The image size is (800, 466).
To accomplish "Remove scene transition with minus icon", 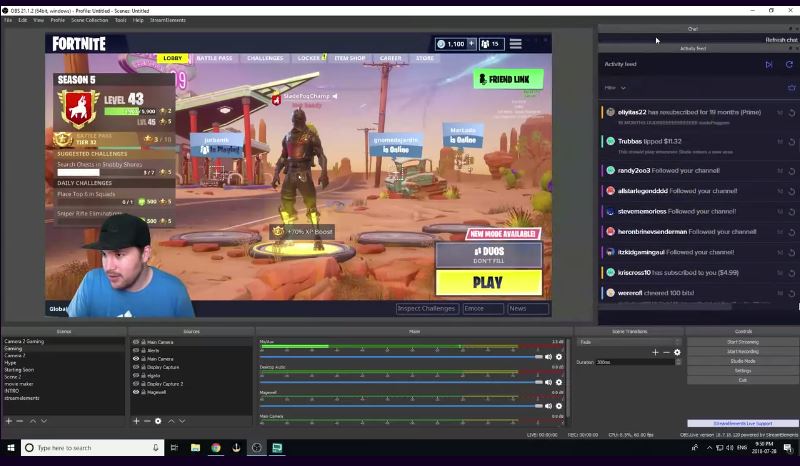I will pyautogui.click(x=666, y=352).
